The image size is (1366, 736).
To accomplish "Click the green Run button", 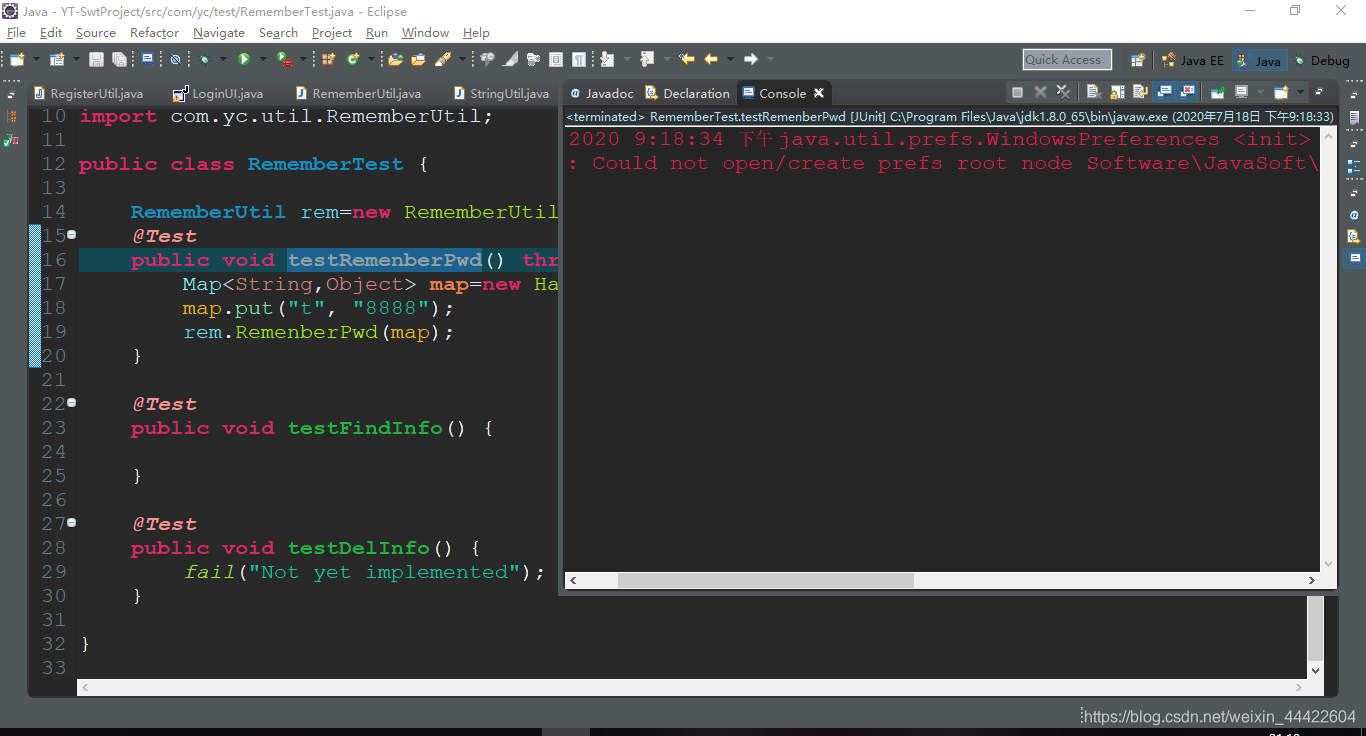I will [244, 59].
